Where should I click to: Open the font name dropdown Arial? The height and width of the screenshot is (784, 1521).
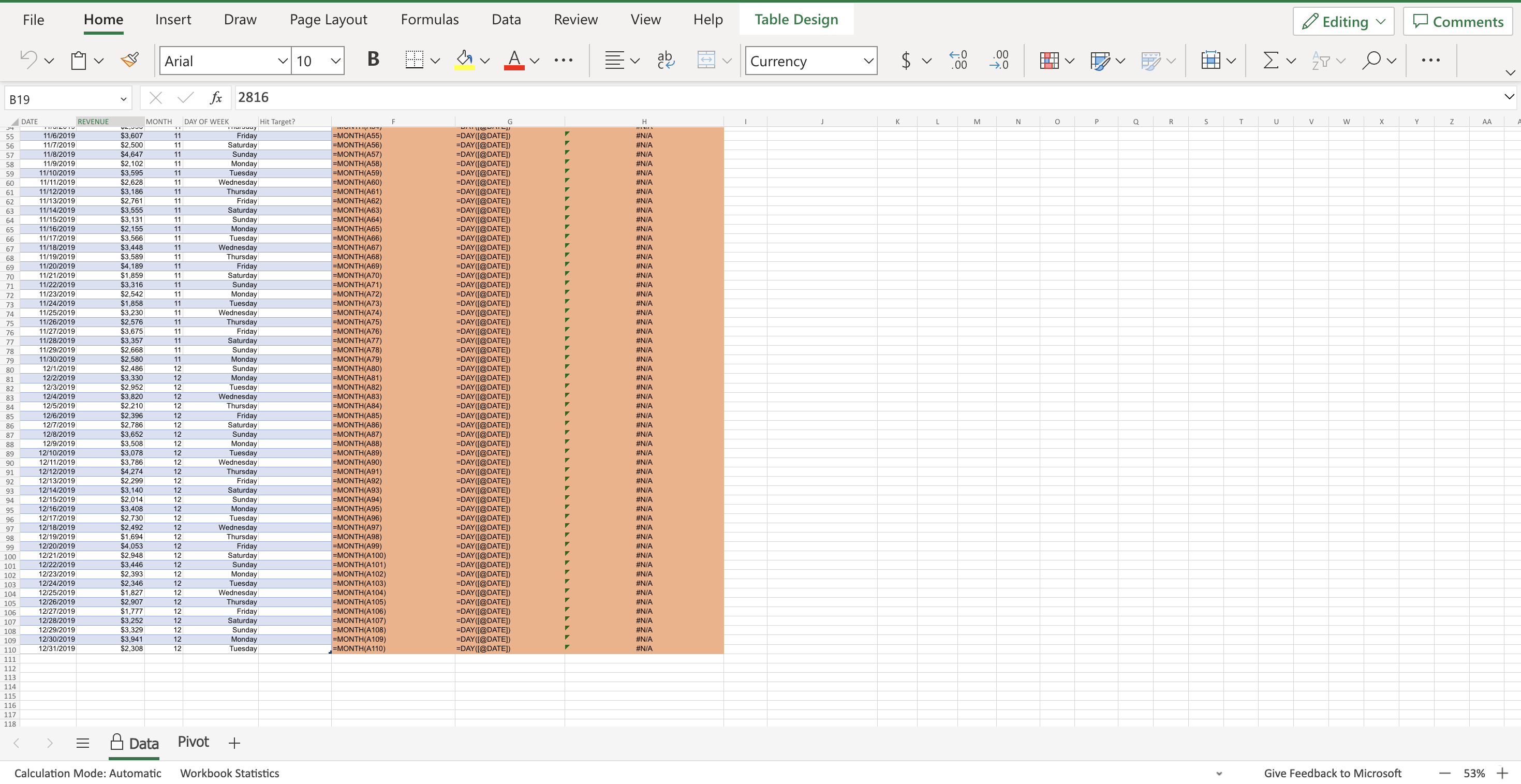pos(282,61)
